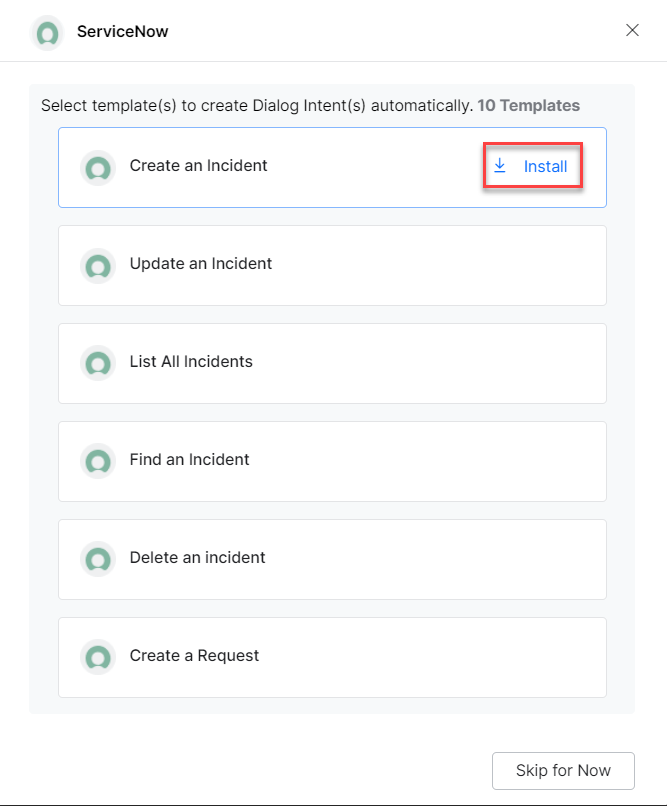
Task: Select the Find an Incident template card
Action: [x=332, y=462]
